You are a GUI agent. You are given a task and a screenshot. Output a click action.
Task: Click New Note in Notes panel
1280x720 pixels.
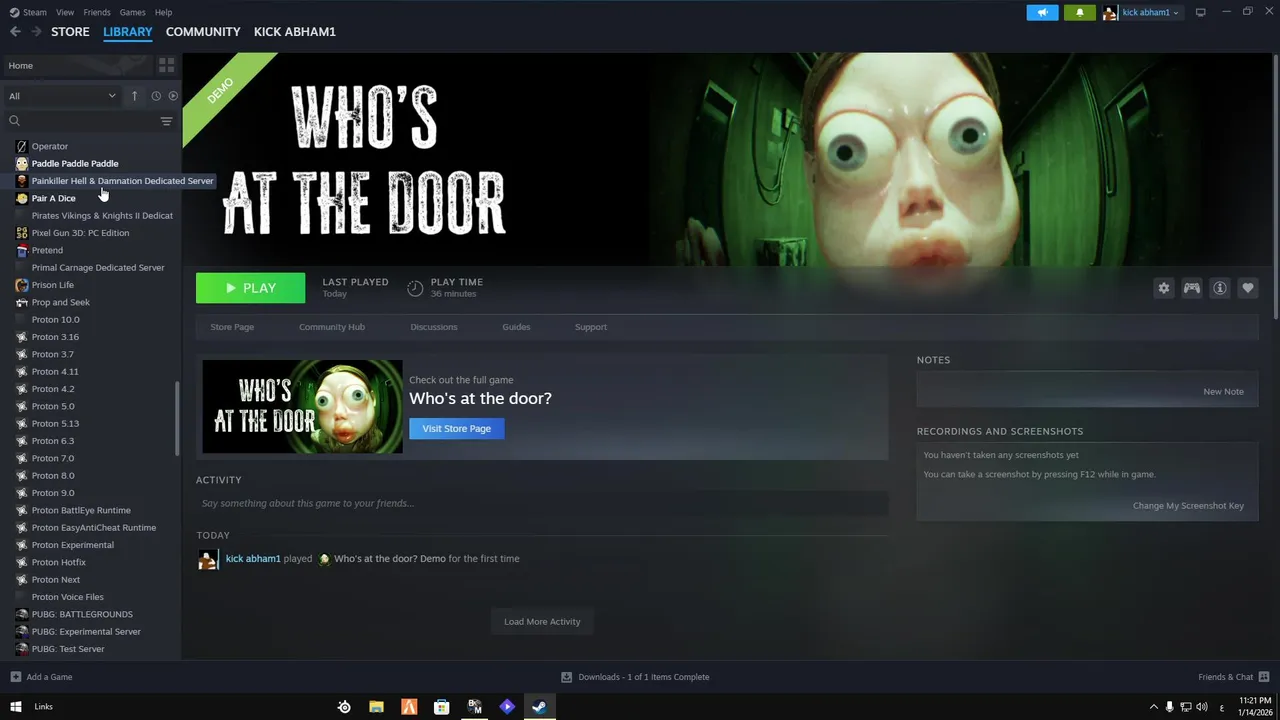pos(1223,391)
